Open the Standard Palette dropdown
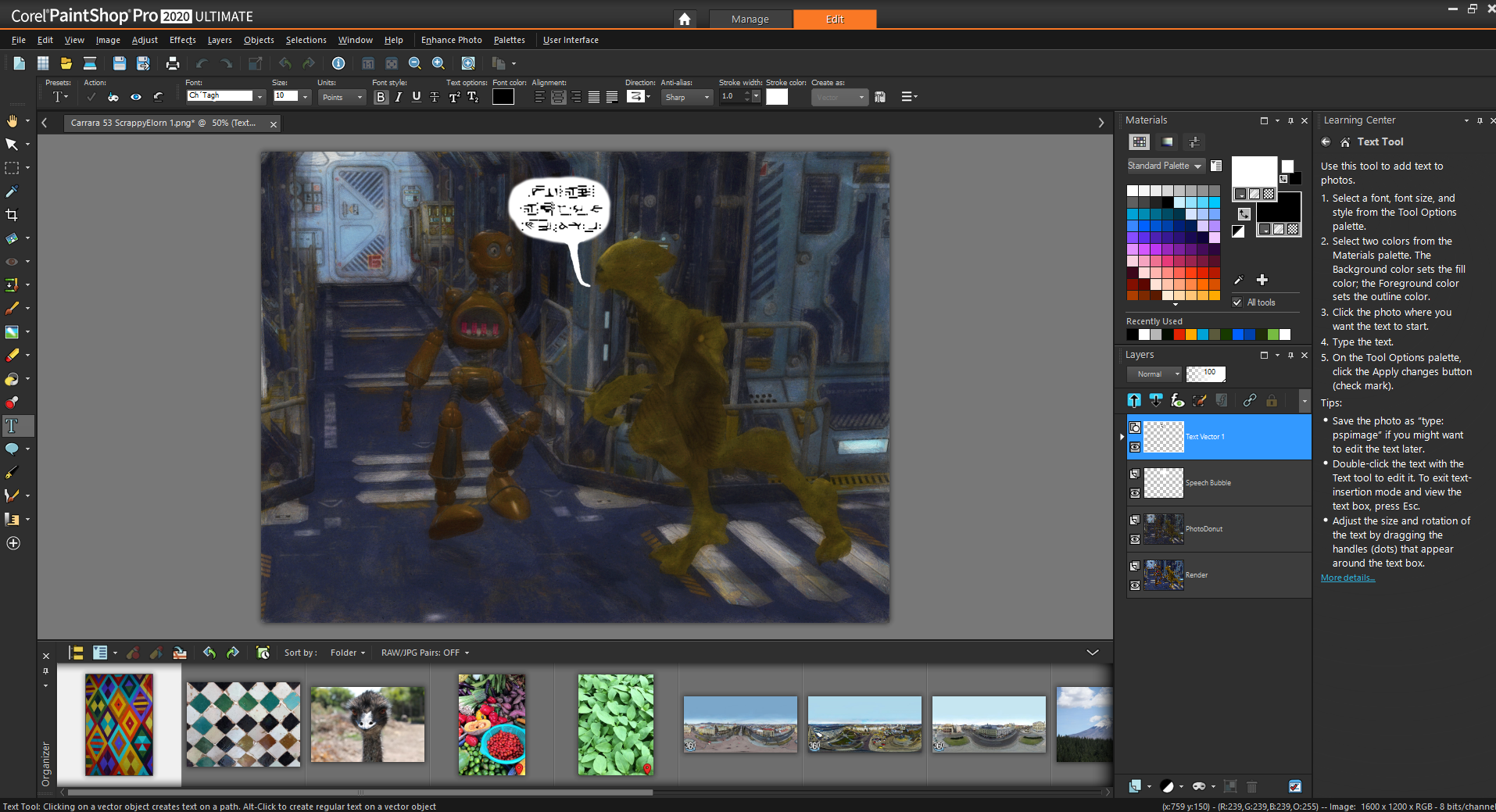Viewport: 1496px width, 812px height. [1164, 166]
